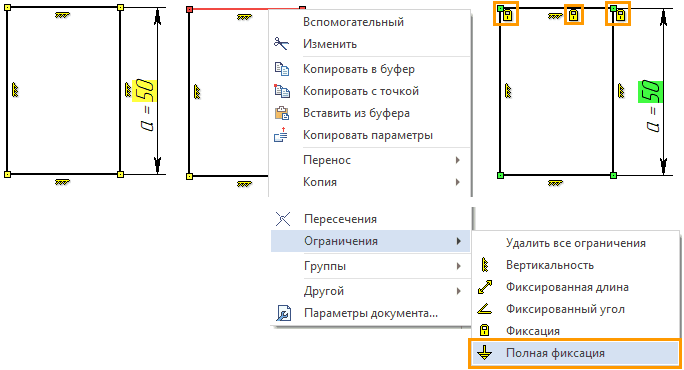Click the Полная фиксация ground icon

point(484,353)
